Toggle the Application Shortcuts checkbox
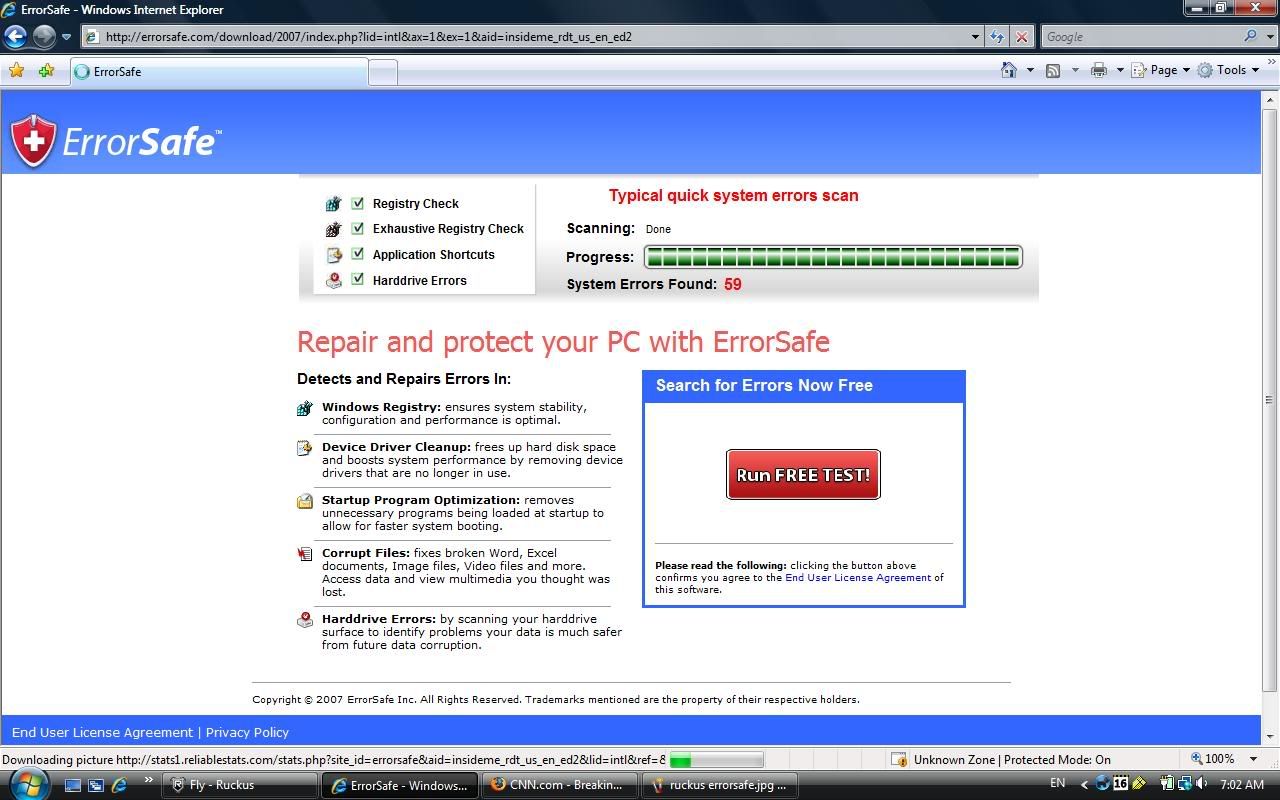 357,254
